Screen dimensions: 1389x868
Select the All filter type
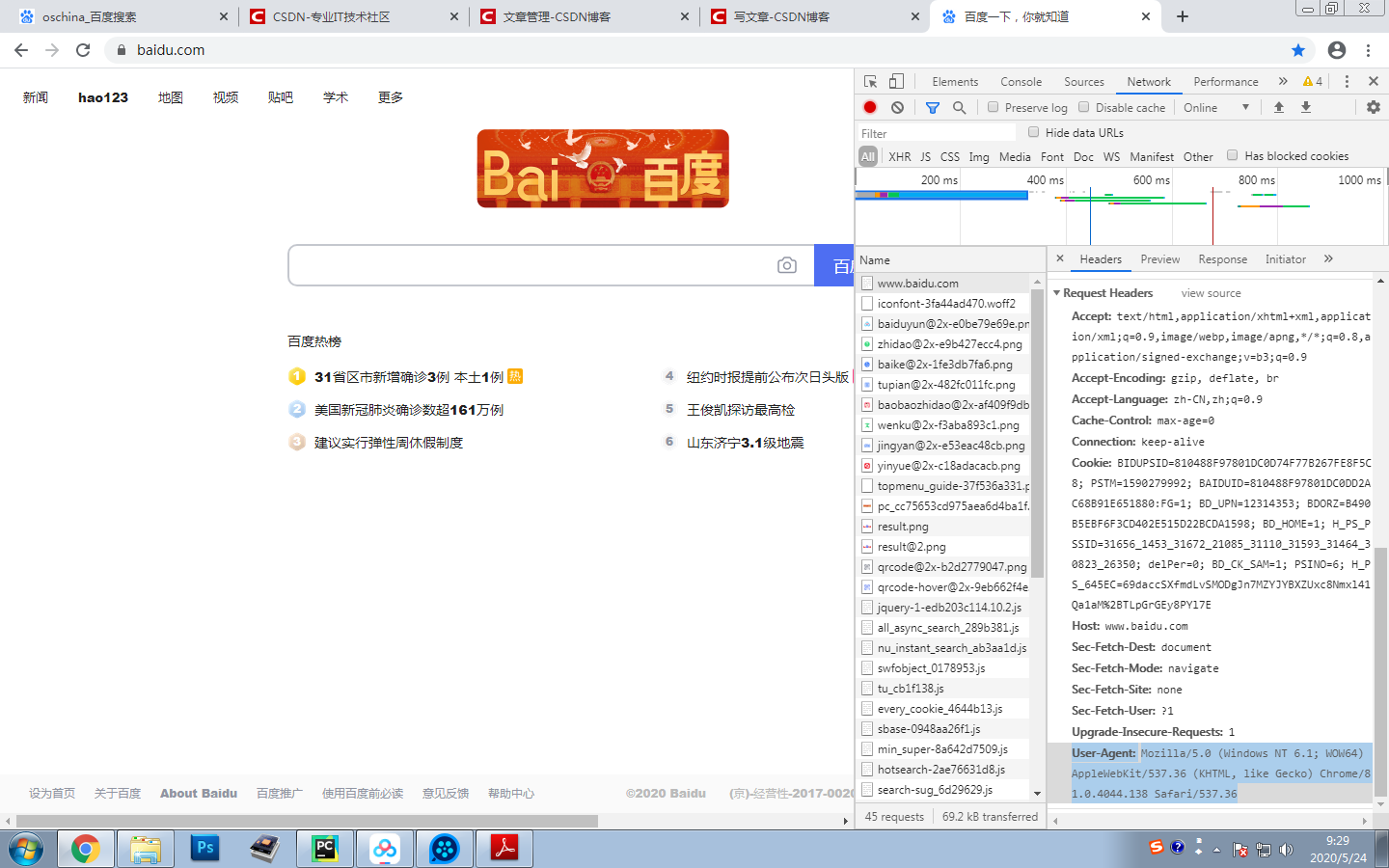868,156
